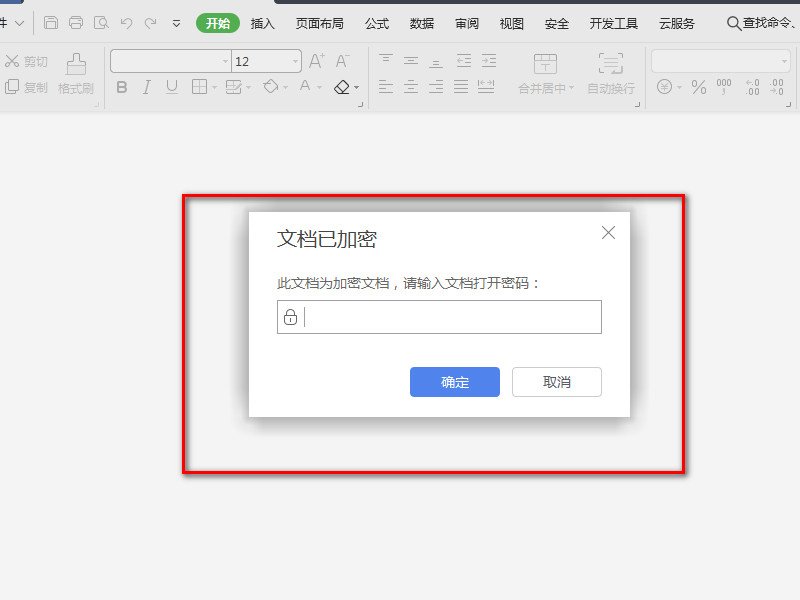Toggle italic formatting
800x600 pixels.
(146, 87)
